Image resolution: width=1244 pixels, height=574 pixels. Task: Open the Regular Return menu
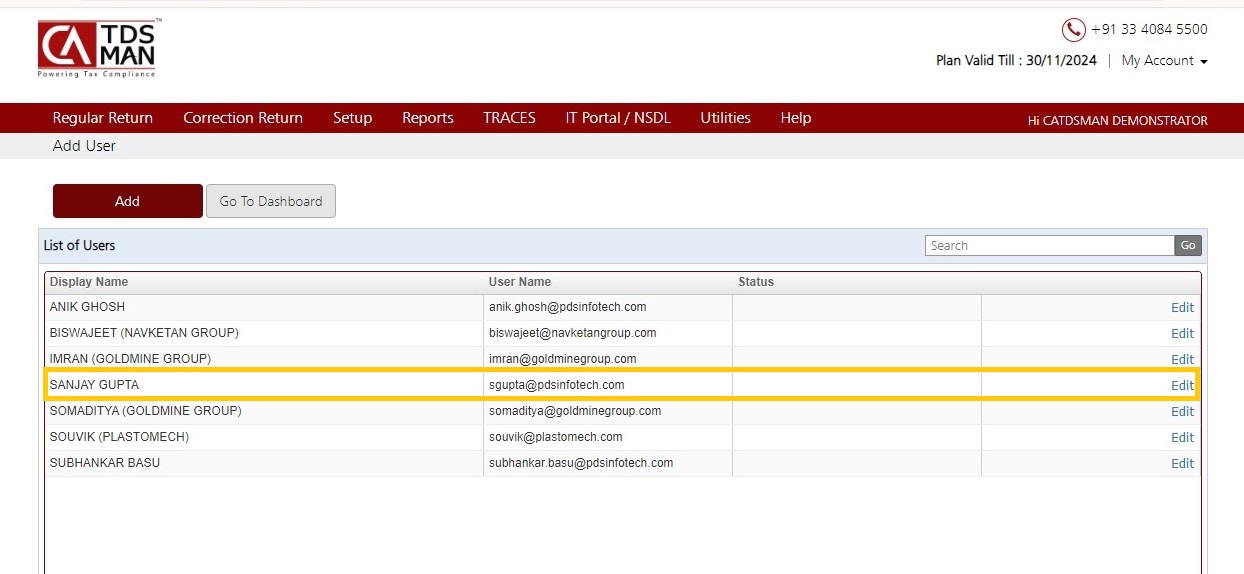click(x=103, y=118)
